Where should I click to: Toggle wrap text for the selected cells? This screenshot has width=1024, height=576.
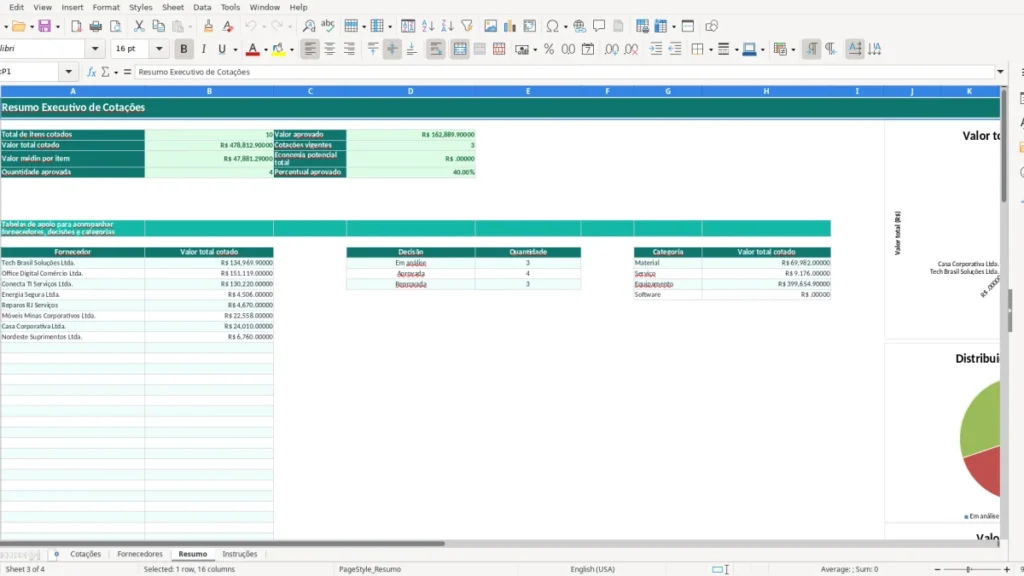coord(436,49)
